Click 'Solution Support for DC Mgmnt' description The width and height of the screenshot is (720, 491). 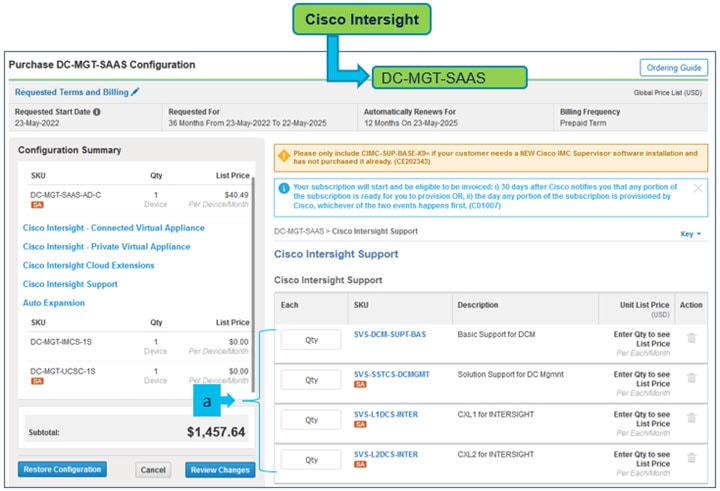[510, 374]
